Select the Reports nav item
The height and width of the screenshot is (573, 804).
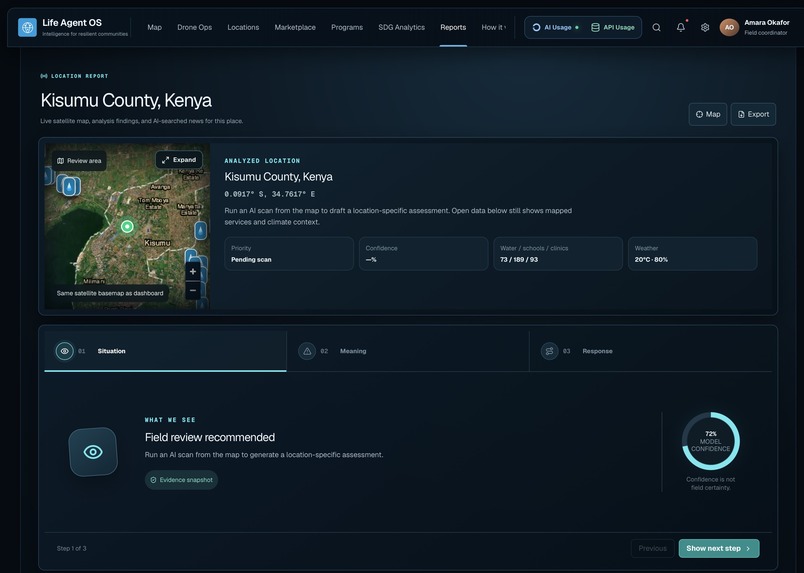tap(453, 28)
